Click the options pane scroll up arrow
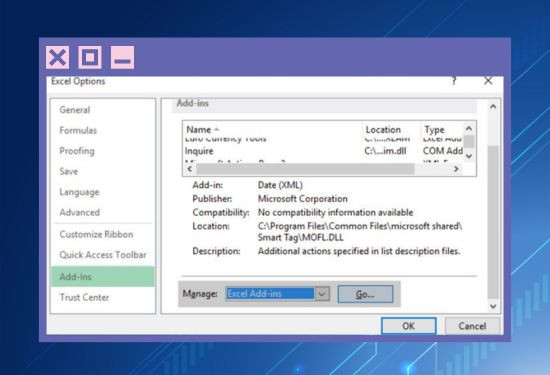Image resolution: width=550 pixels, height=375 pixels. tap(493, 106)
